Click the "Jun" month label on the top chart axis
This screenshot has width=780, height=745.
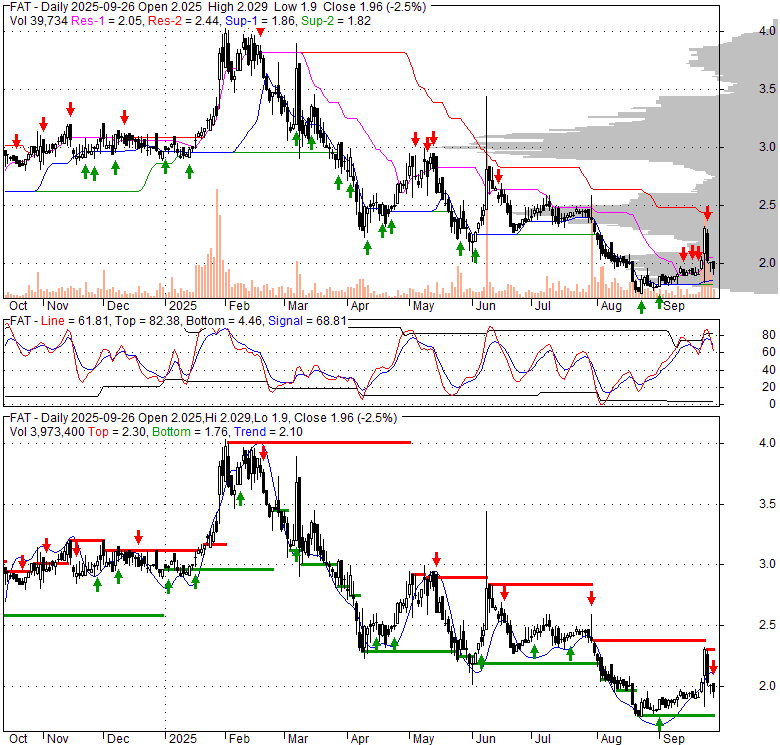click(x=486, y=306)
